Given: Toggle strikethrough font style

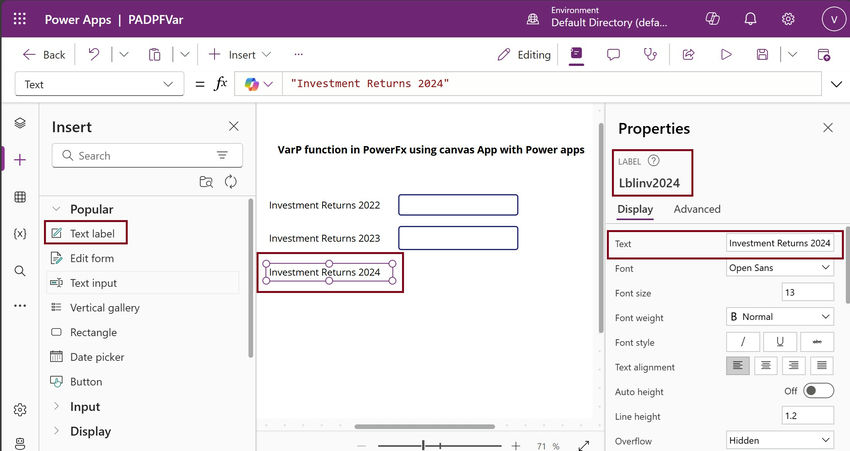Looking at the screenshot, I should pyautogui.click(x=817, y=342).
